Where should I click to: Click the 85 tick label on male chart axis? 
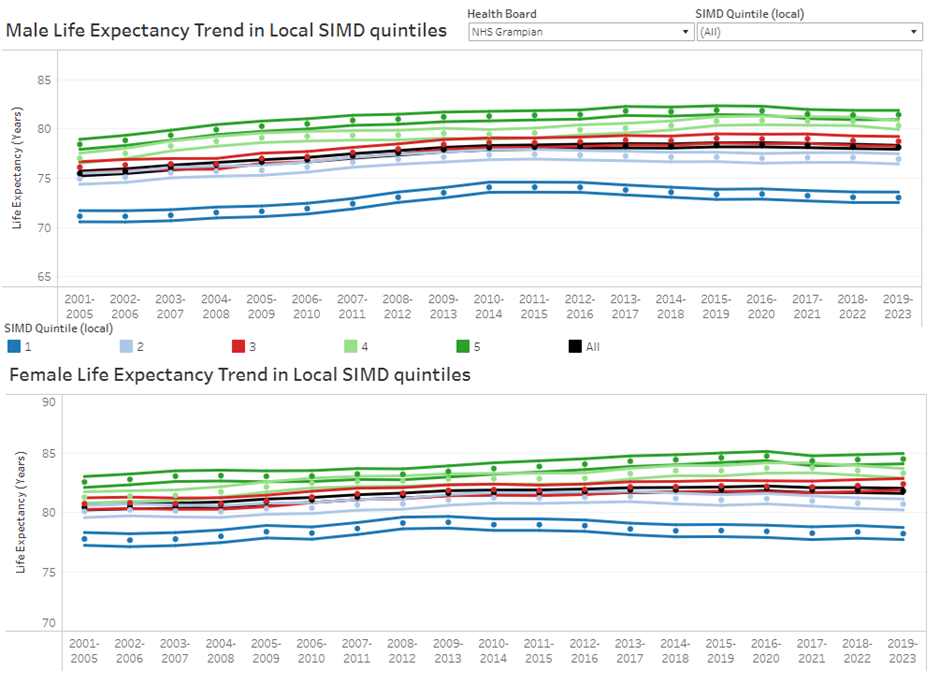click(x=43, y=81)
